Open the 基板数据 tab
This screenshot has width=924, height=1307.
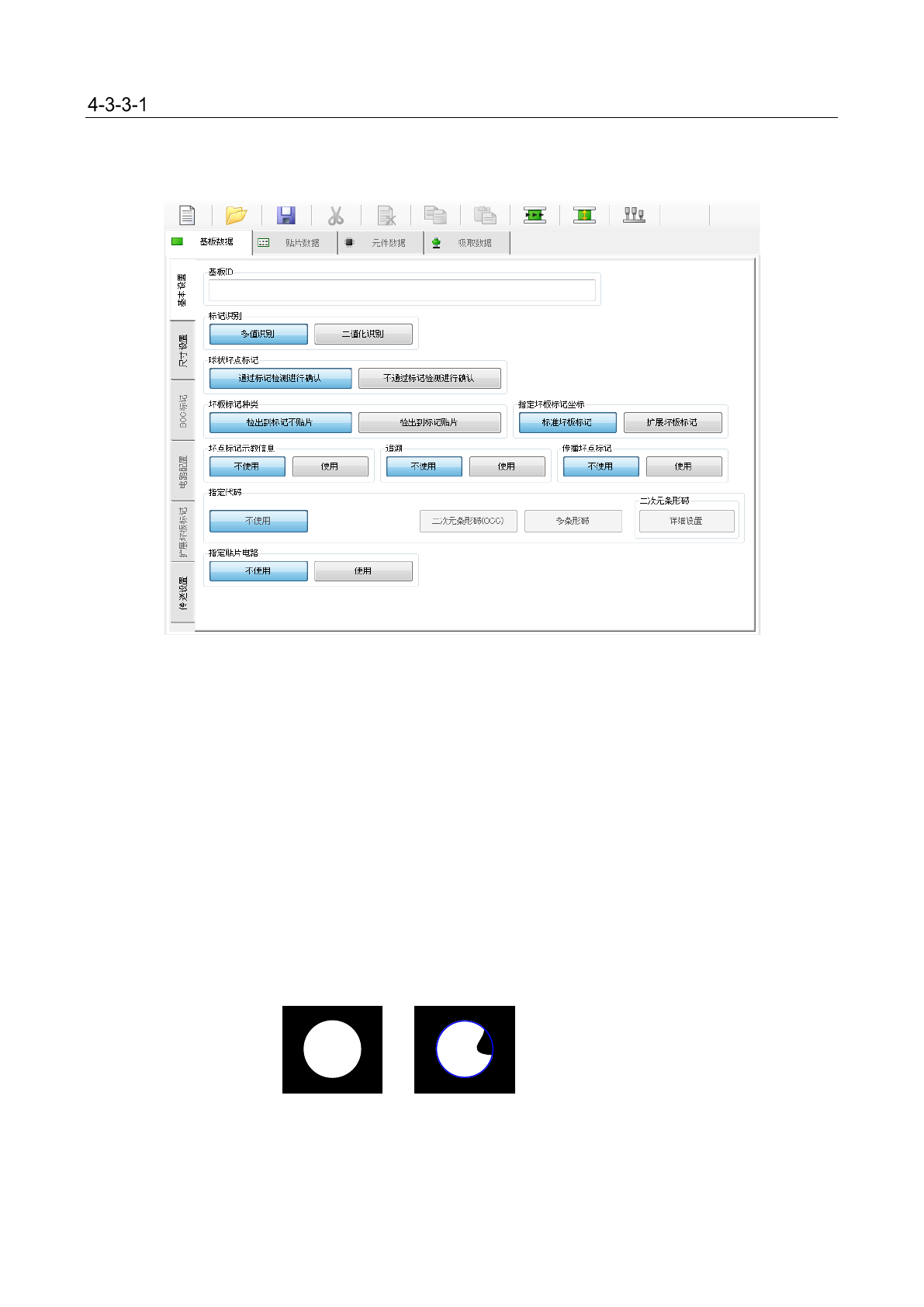pyautogui.click(x=209, y=242)
